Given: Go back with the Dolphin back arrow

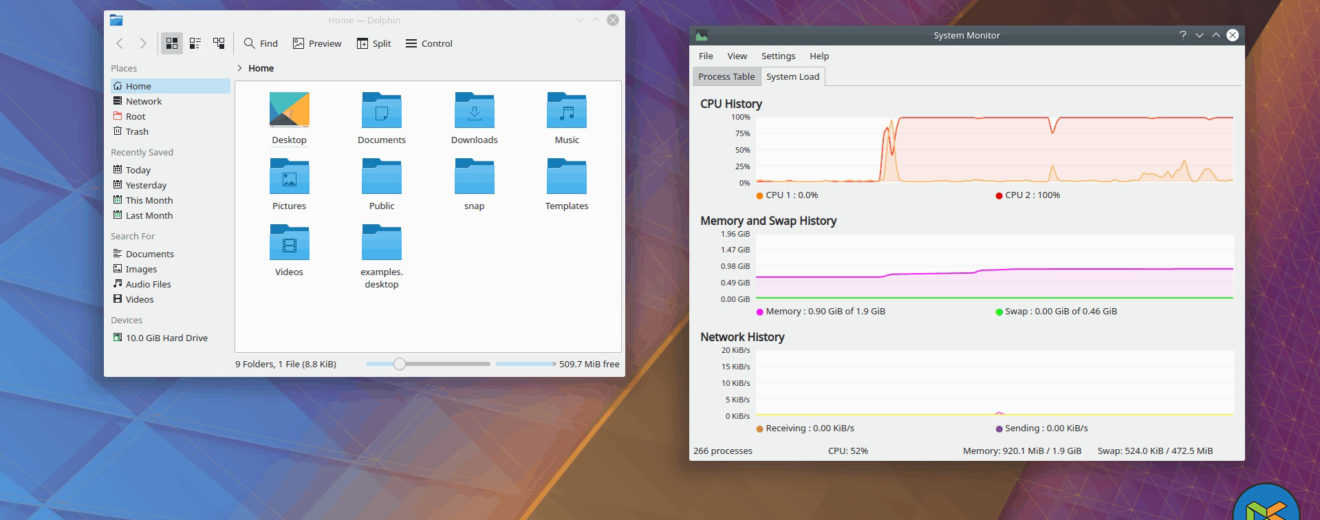Looking at the screenshot, I should [120, 44].
